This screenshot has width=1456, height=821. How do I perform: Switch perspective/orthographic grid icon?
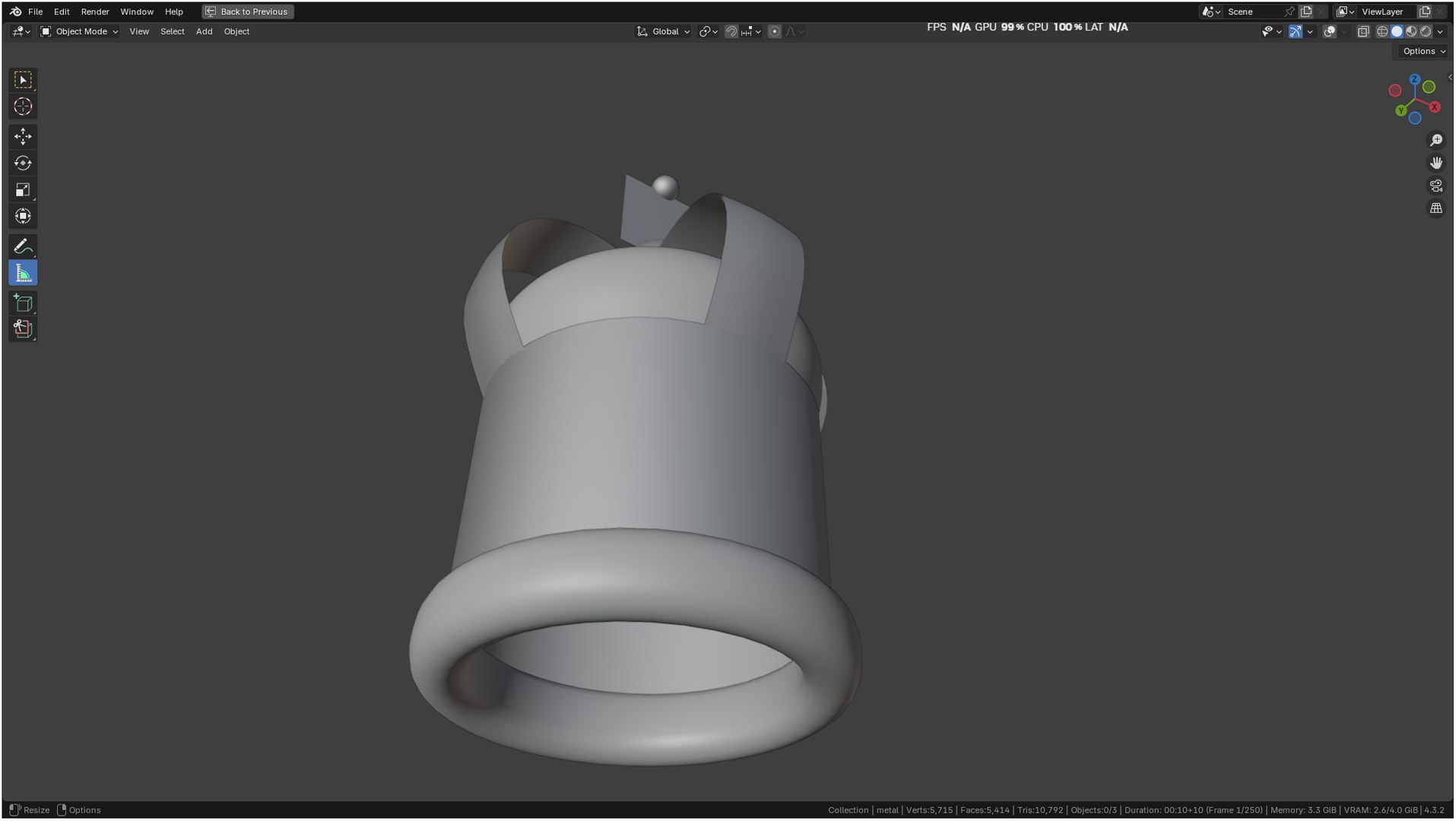coord(1435,208)
